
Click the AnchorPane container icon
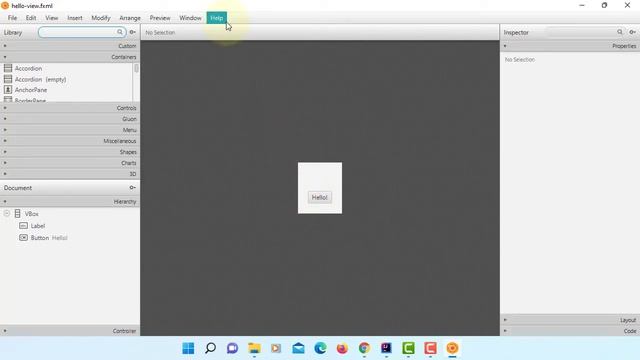[8, 89]
